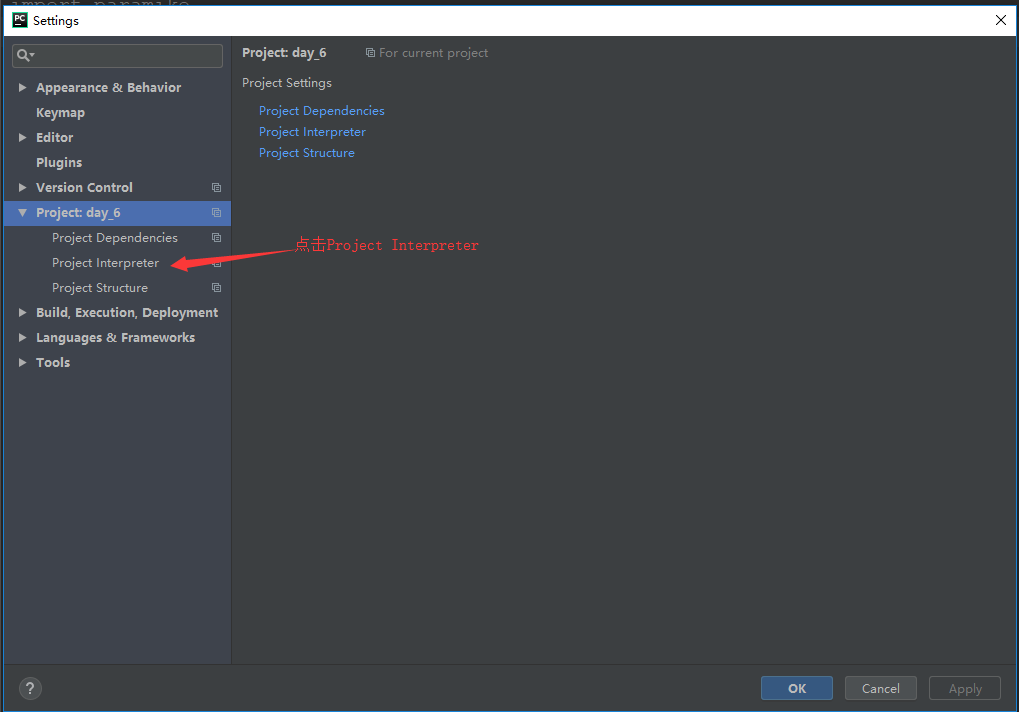The image size is (1019, 712).
Task: Expand the Languages & Frameworks arrow
Action: (x=23, y=337)
